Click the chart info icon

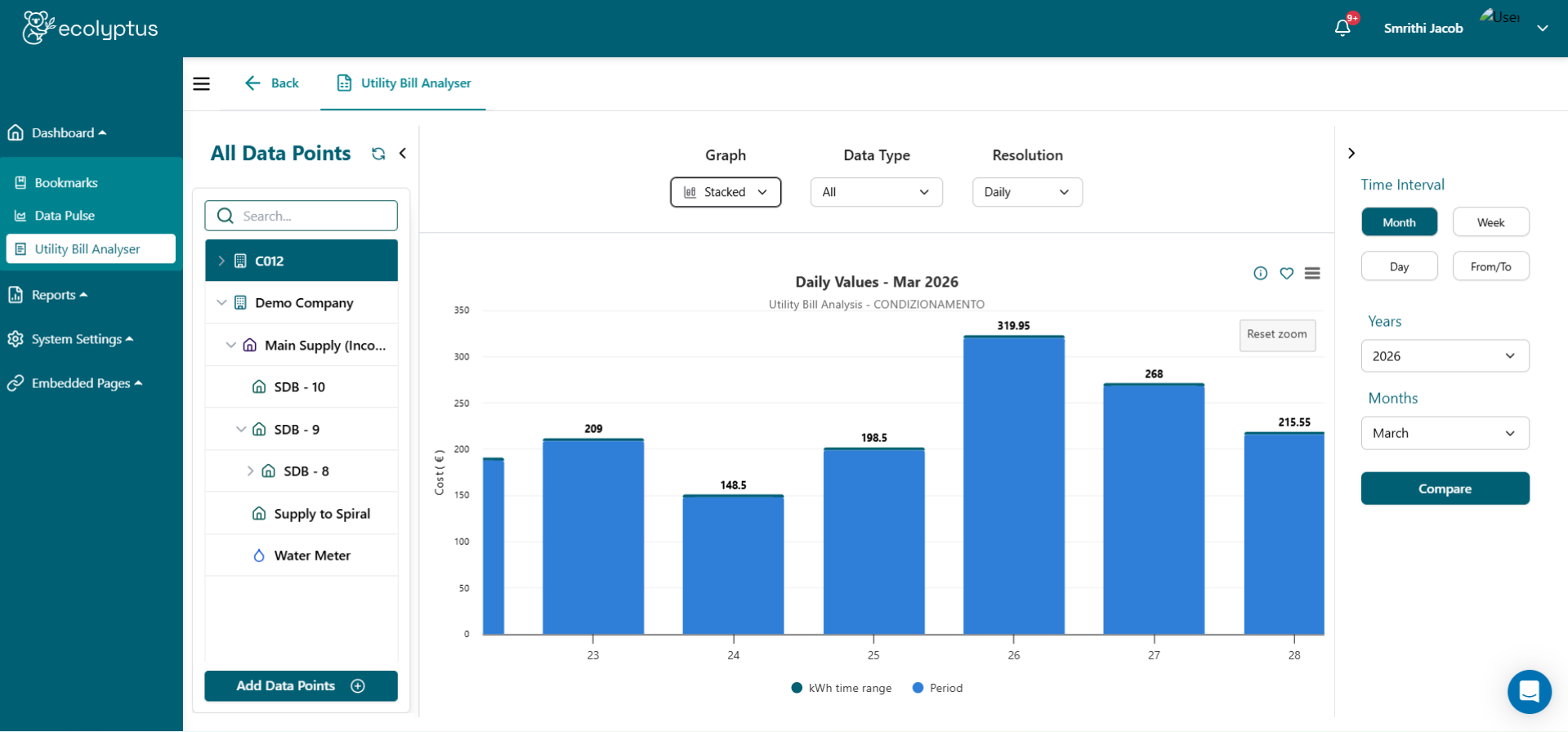point(1261,273)
